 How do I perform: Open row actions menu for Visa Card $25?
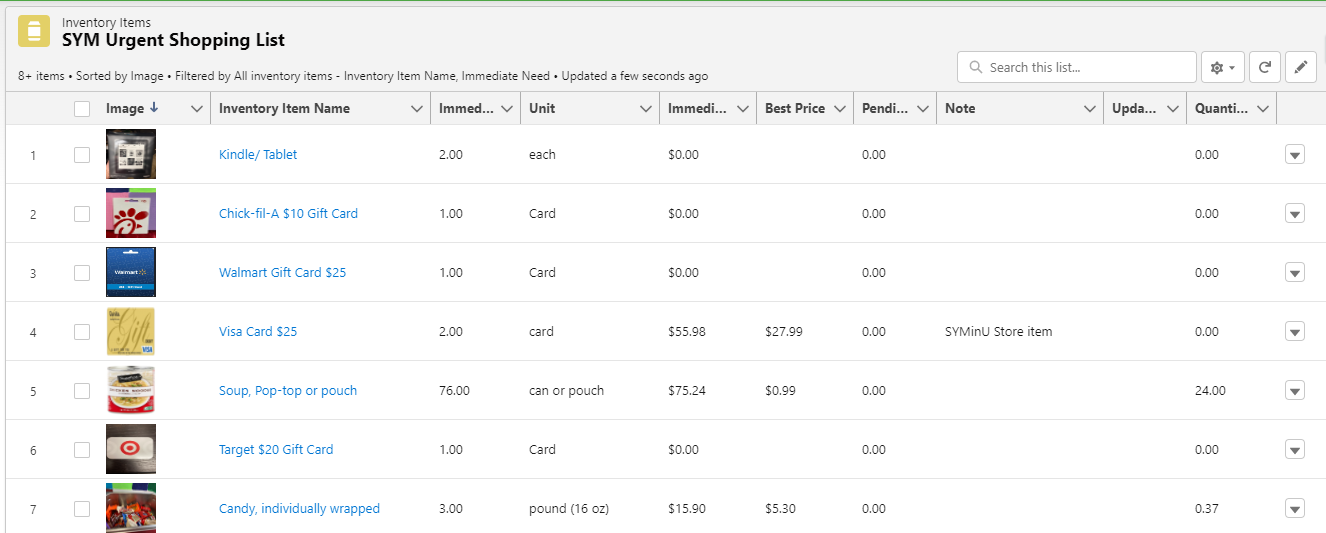[x=1294, y=332]
